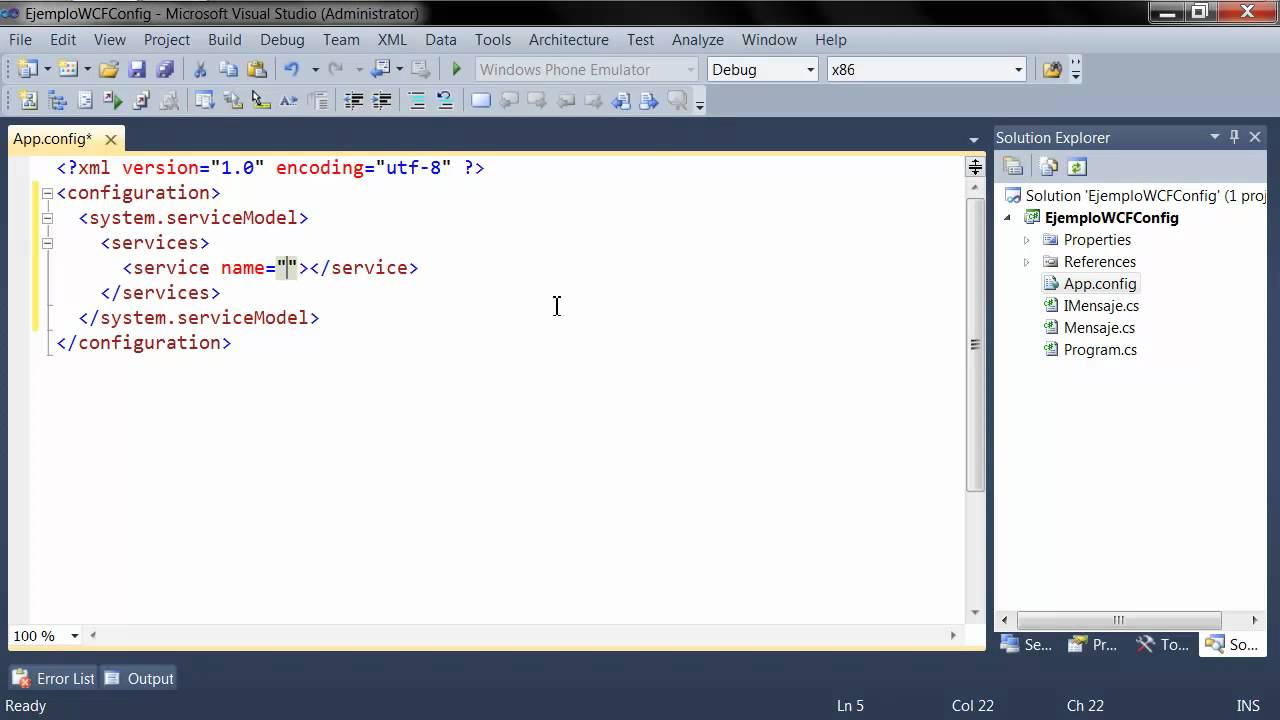1280x720 pixels.
Task: Click the Save All icon
Action: [165, 69]
